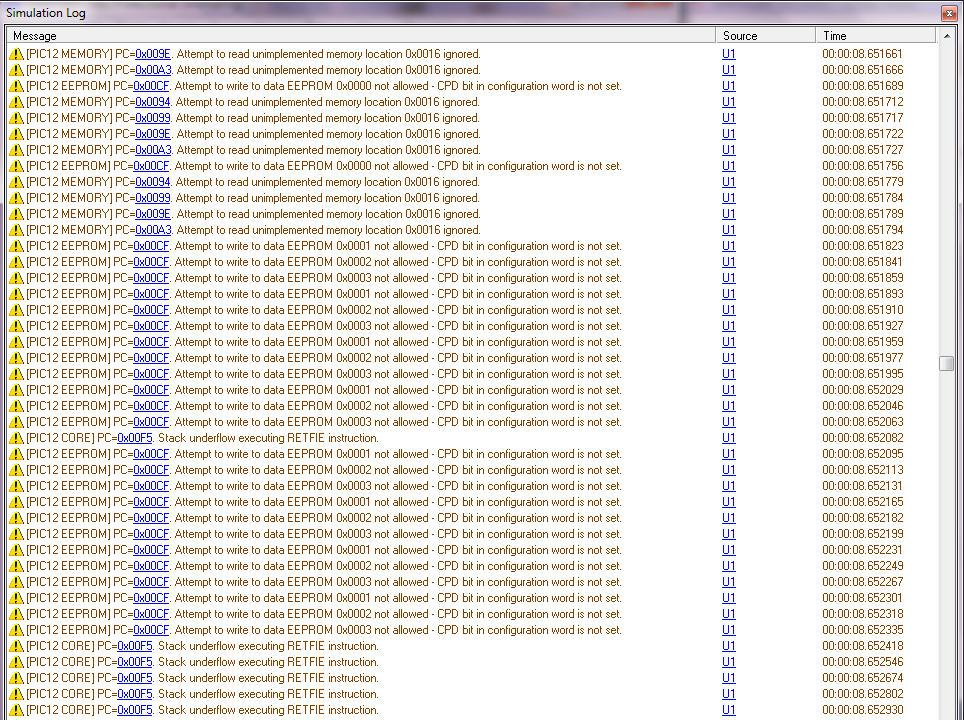Click the scrollbar up arrow
The width and height of the screenshot is (964, 720).
(x=946, y=36)
